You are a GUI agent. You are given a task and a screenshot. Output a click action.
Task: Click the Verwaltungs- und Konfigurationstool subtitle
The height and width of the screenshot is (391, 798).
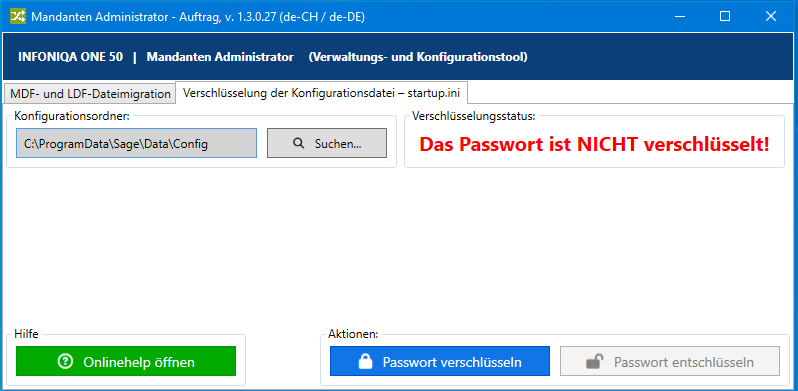point(418,57)
